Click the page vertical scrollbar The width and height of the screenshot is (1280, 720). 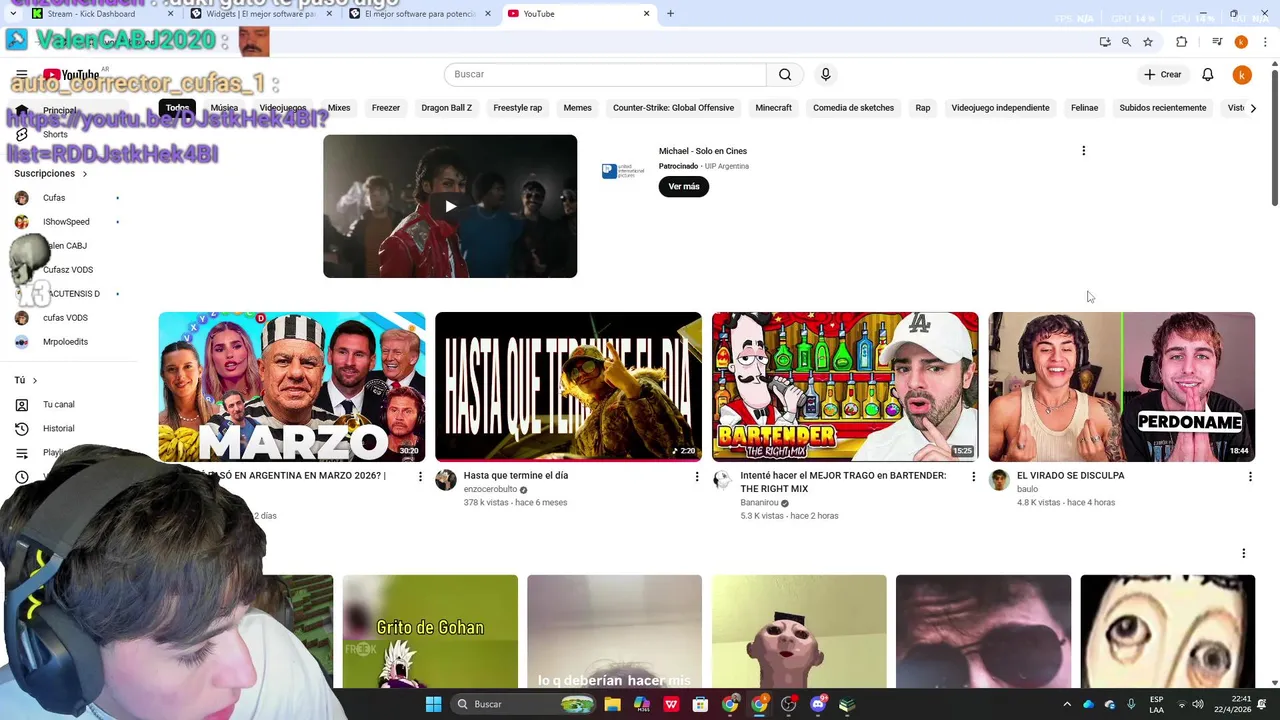point(1274,140)
